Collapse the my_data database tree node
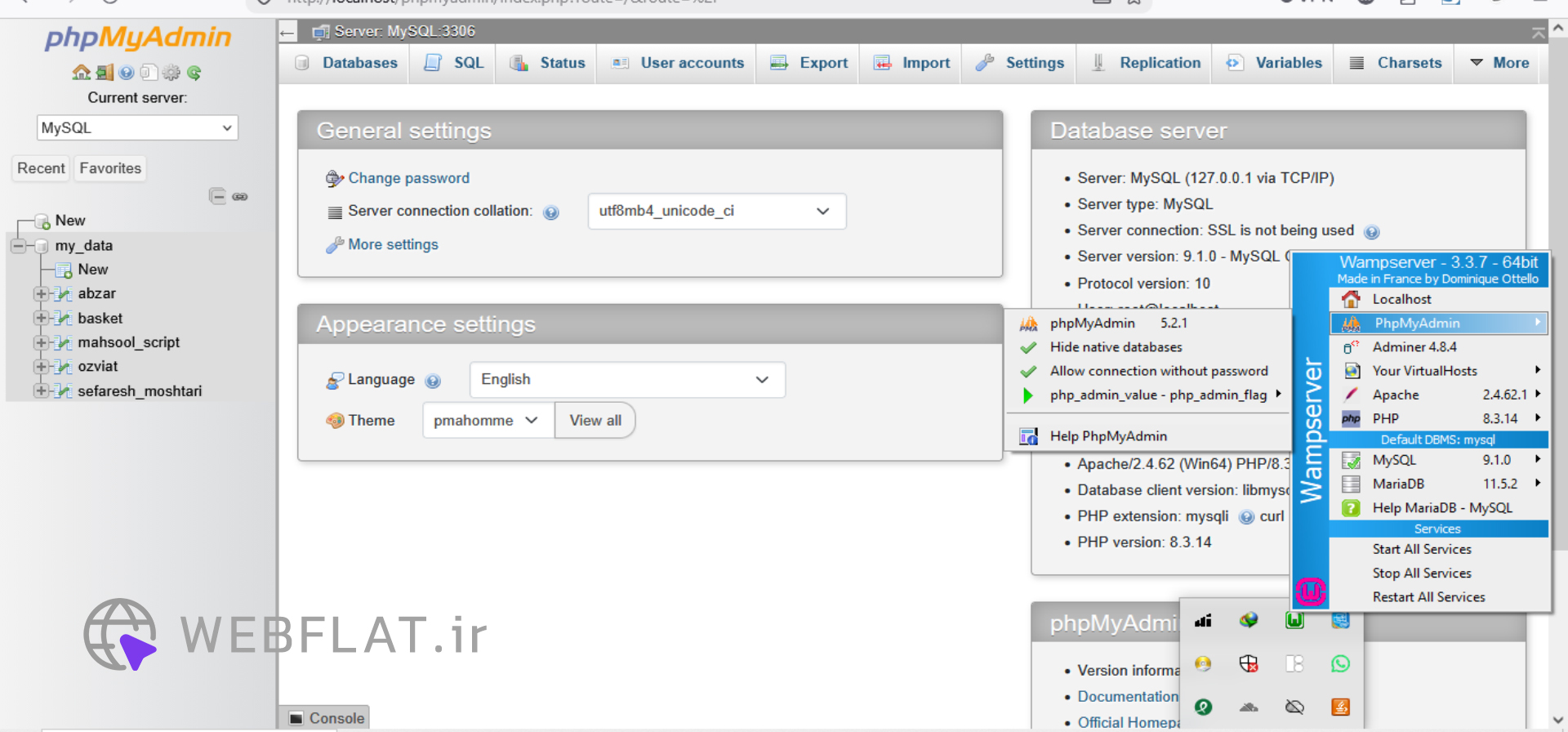This screenshot has height=732, width=1568. (18, 246)
